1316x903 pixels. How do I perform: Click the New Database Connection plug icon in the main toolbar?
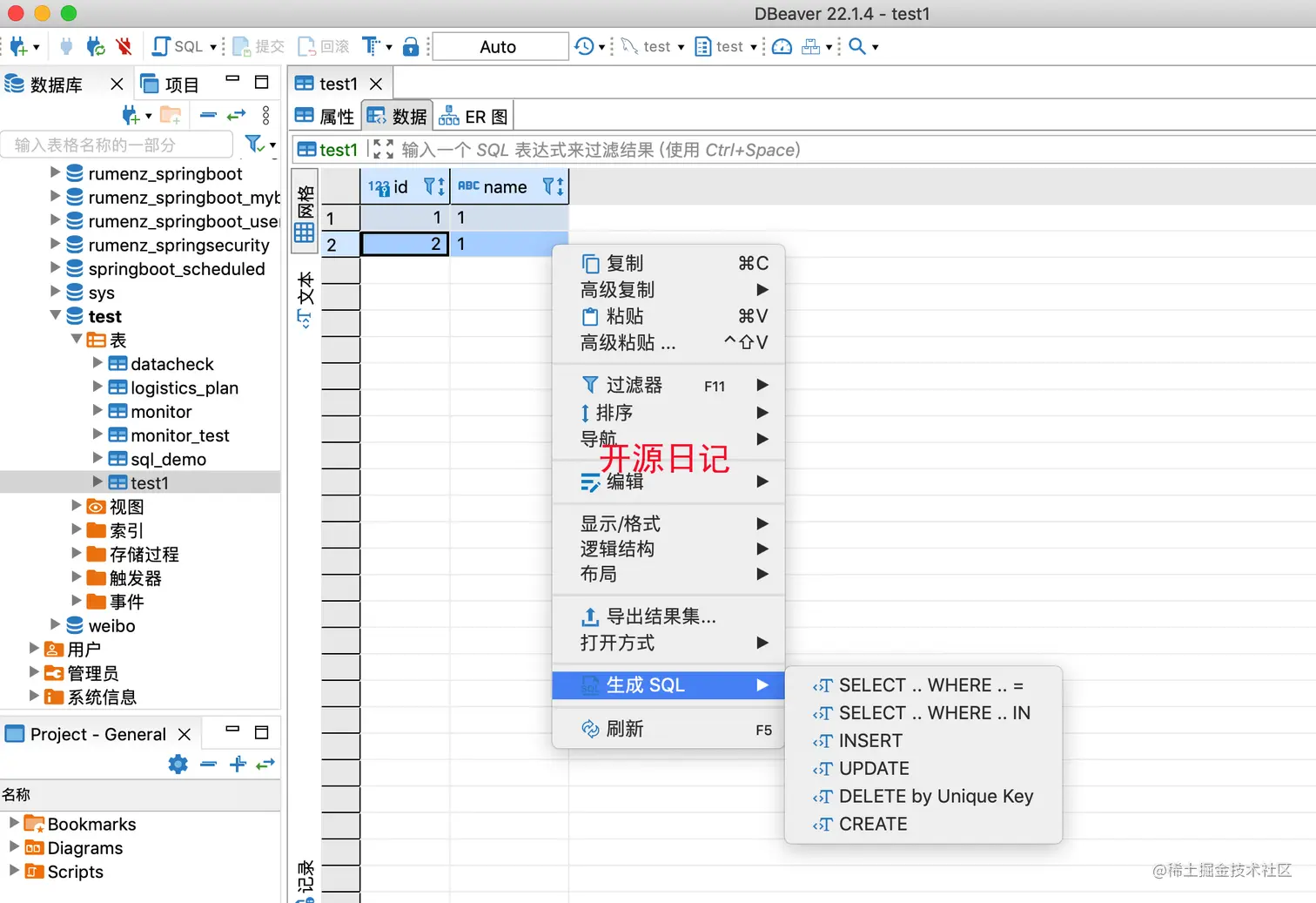pyautogui.click(x=18, y=46)
